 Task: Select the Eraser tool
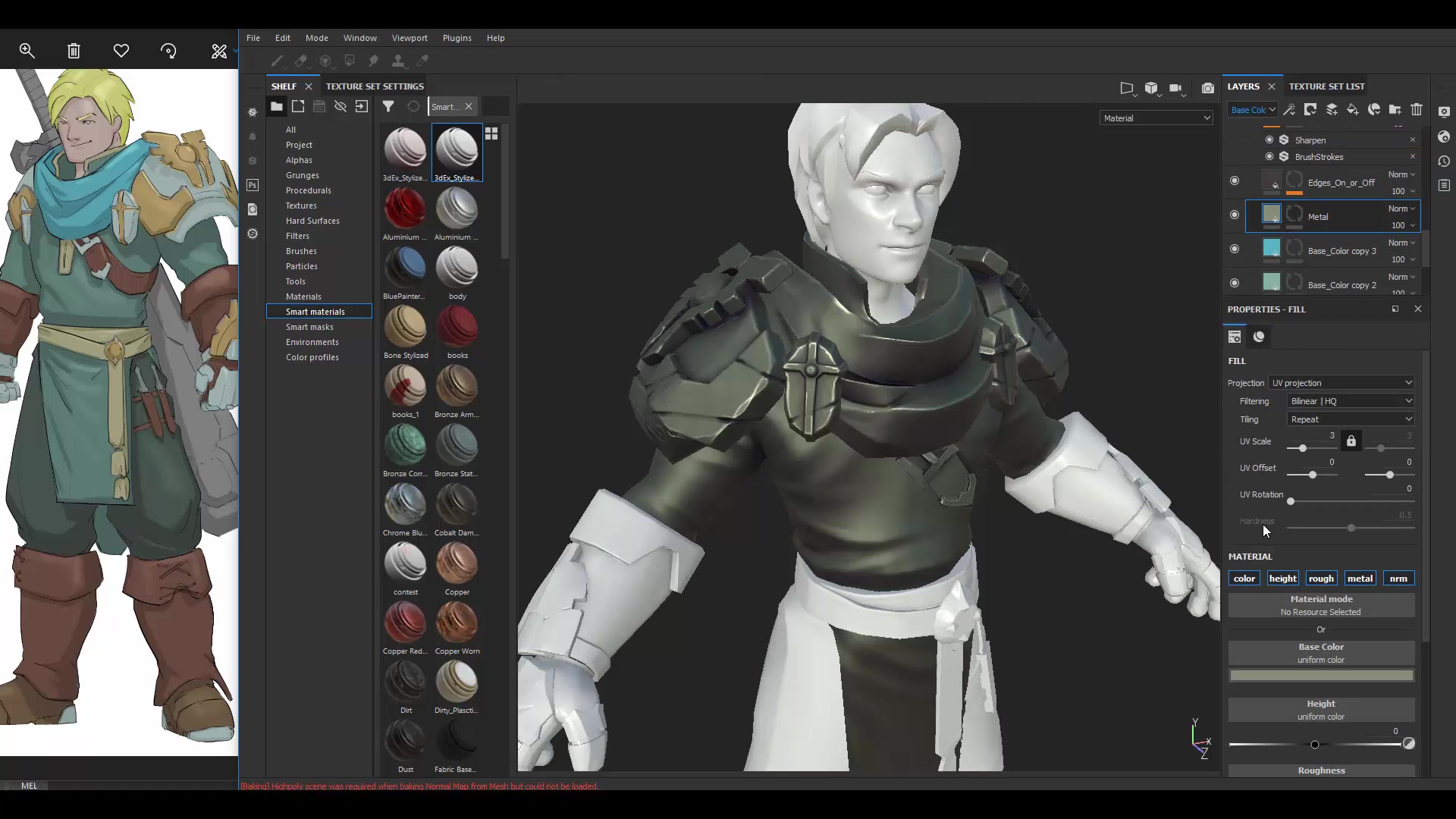click(302, 61)
